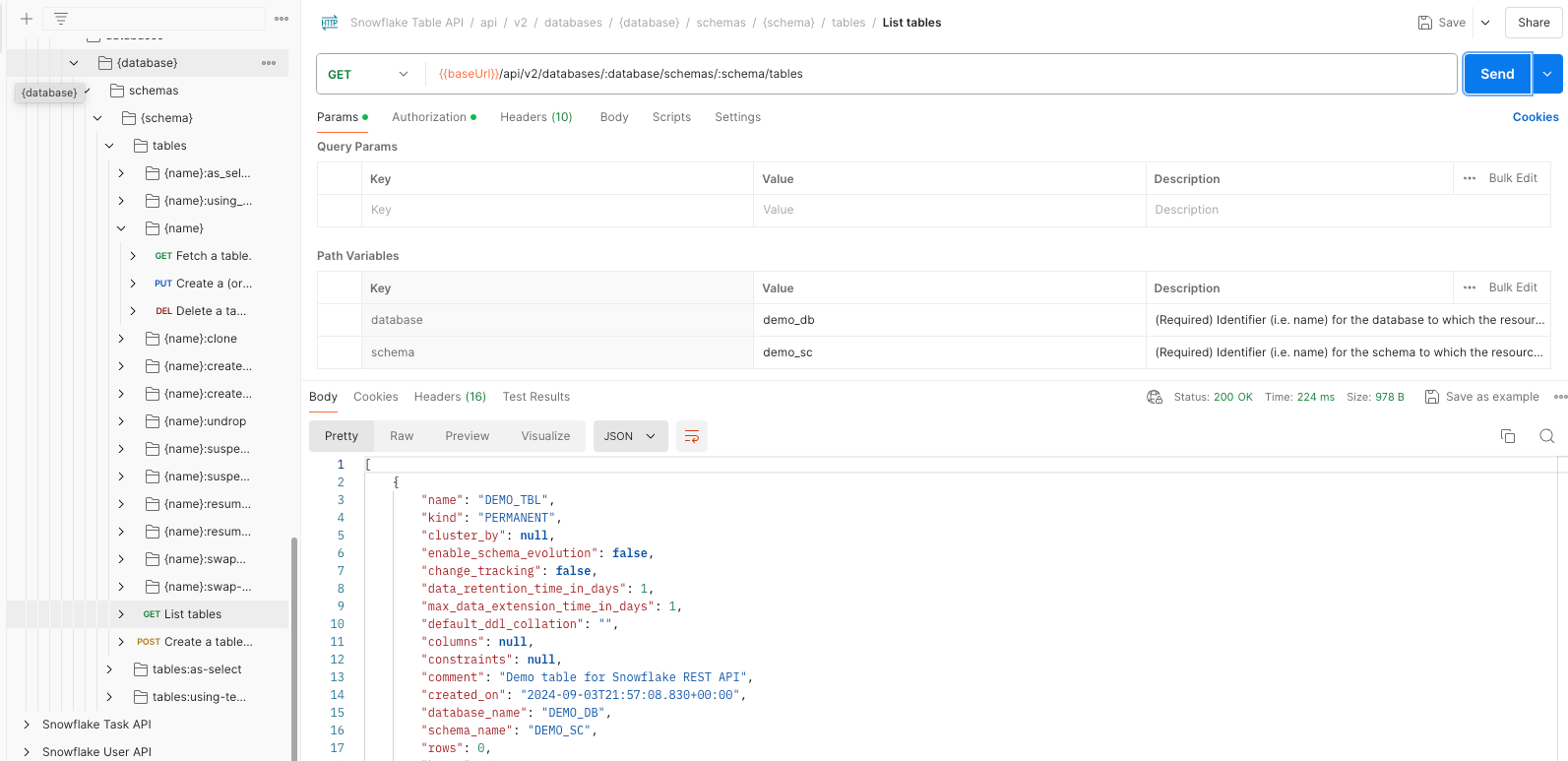
Task: Open the Cookies link
Action: point(1535,117)
